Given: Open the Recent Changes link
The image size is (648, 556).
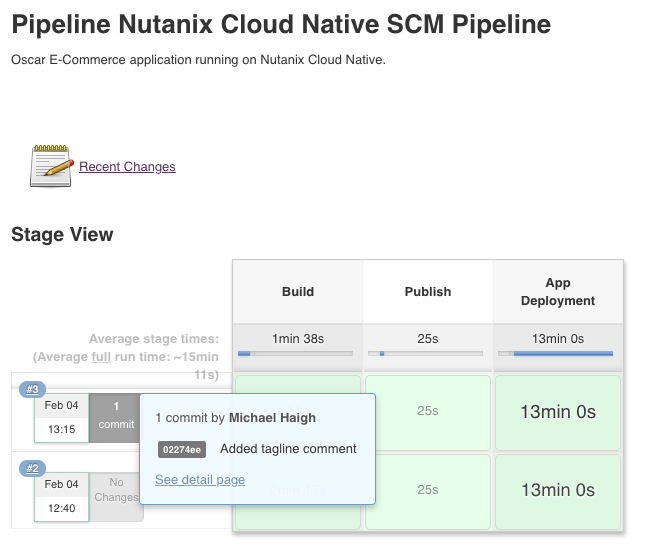Looking at the screenshot, I should point(127,167).
